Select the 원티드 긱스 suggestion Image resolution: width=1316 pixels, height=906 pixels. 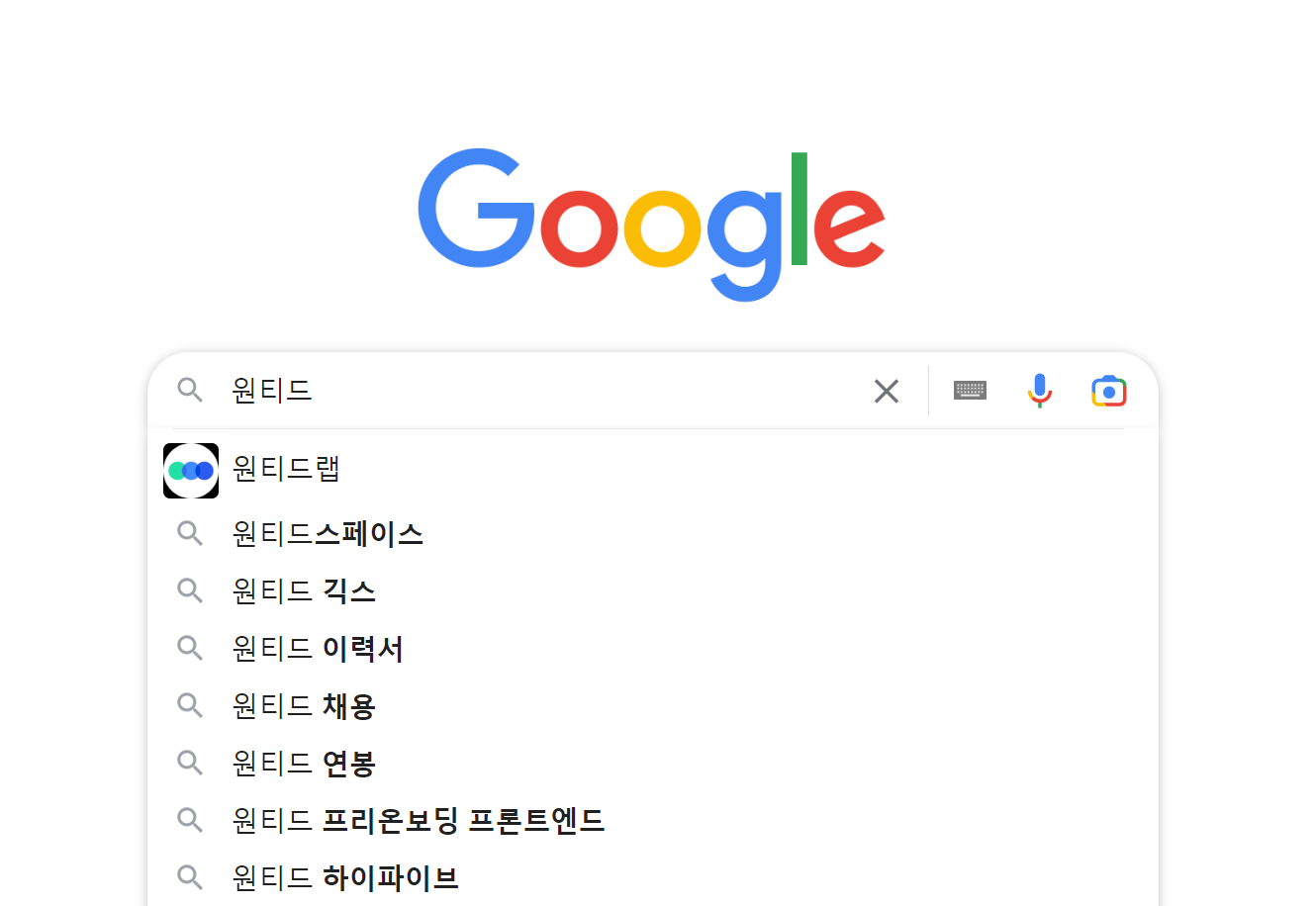click(x=305, y=591)
